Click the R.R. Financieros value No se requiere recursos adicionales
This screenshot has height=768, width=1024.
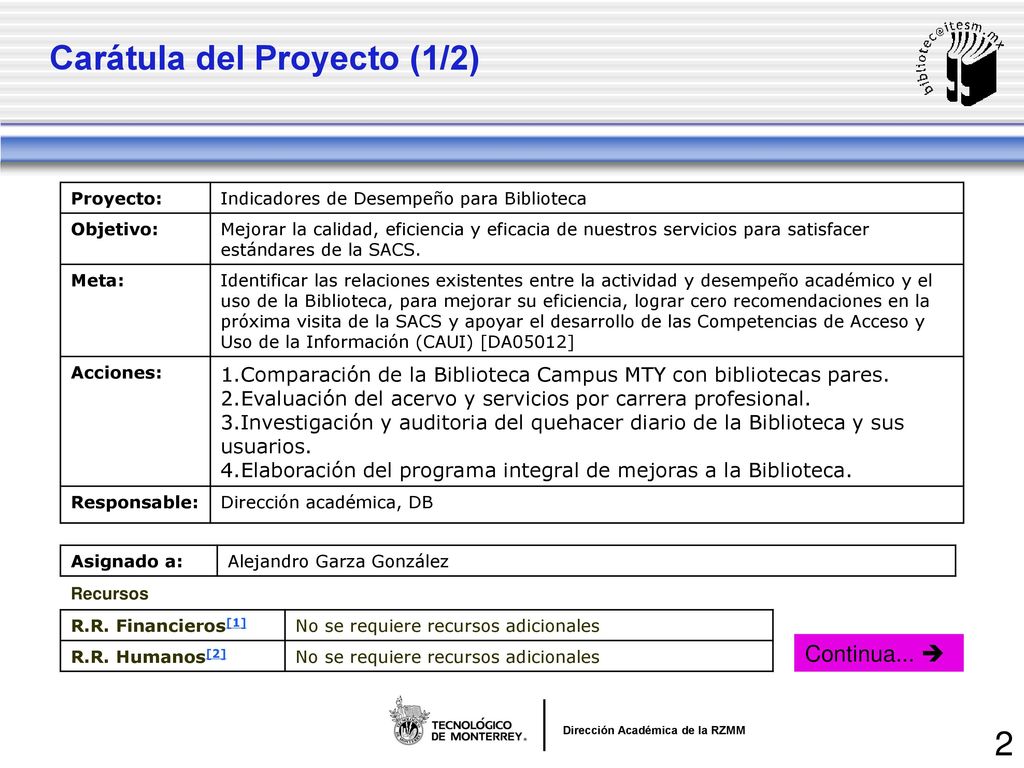[447, 626]
